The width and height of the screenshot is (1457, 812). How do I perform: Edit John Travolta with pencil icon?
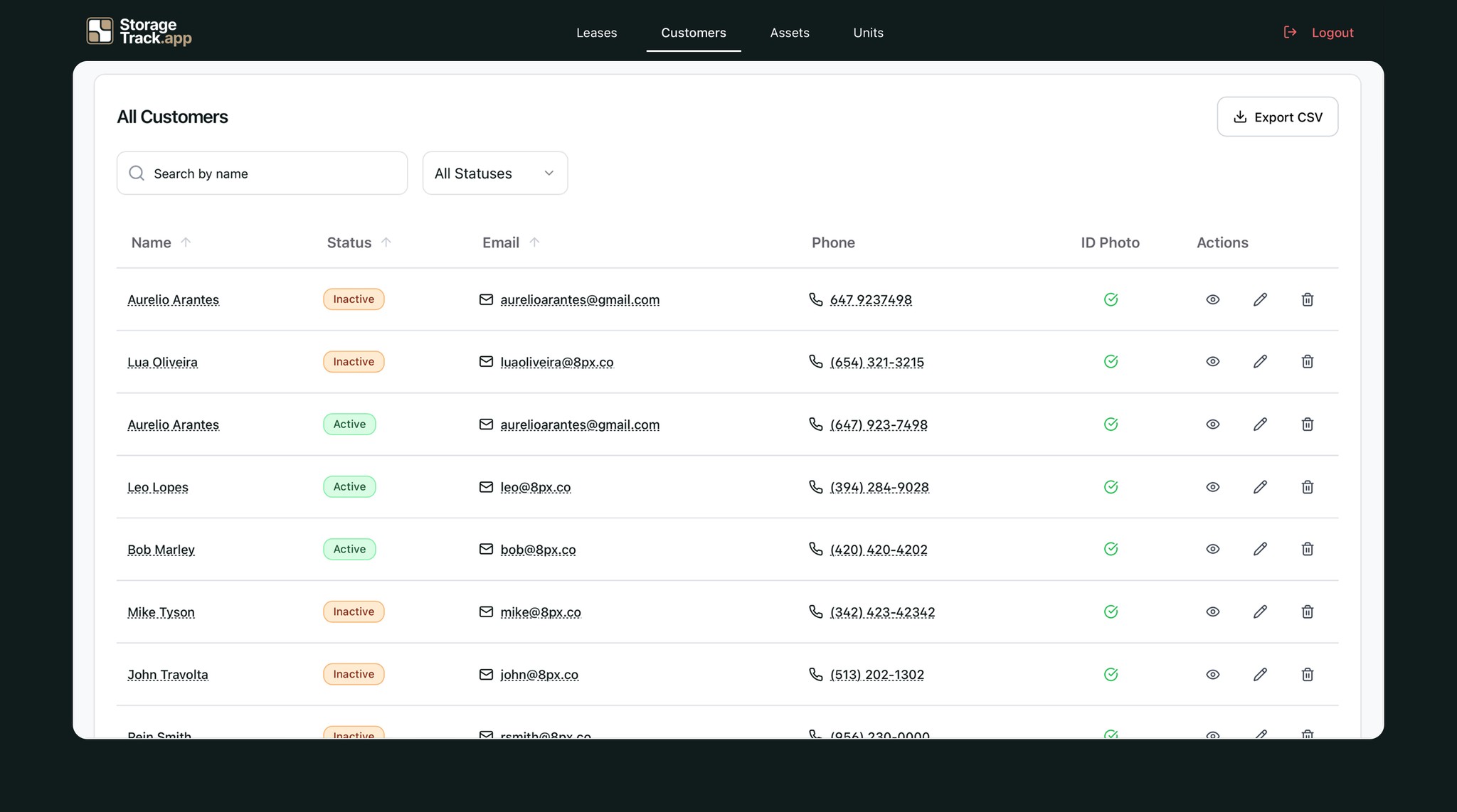point(1260,674)
